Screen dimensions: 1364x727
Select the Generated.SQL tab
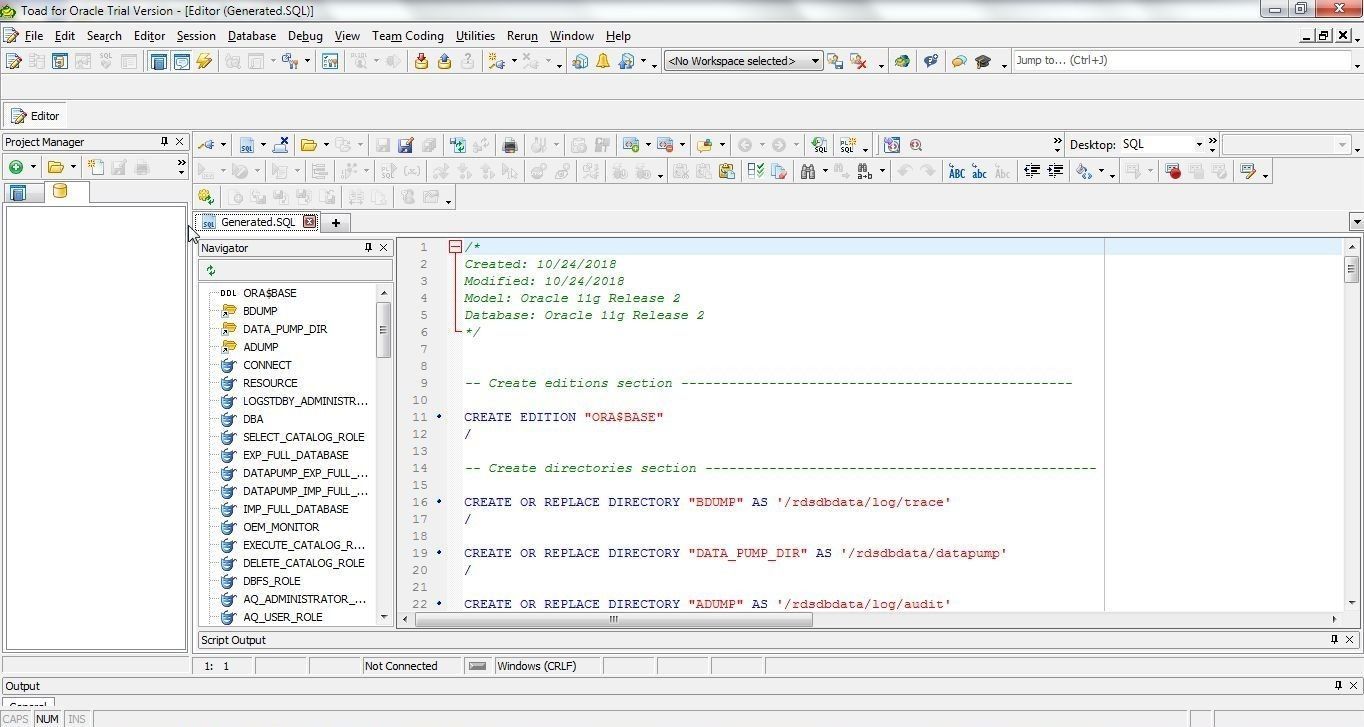tap(257, 222)
